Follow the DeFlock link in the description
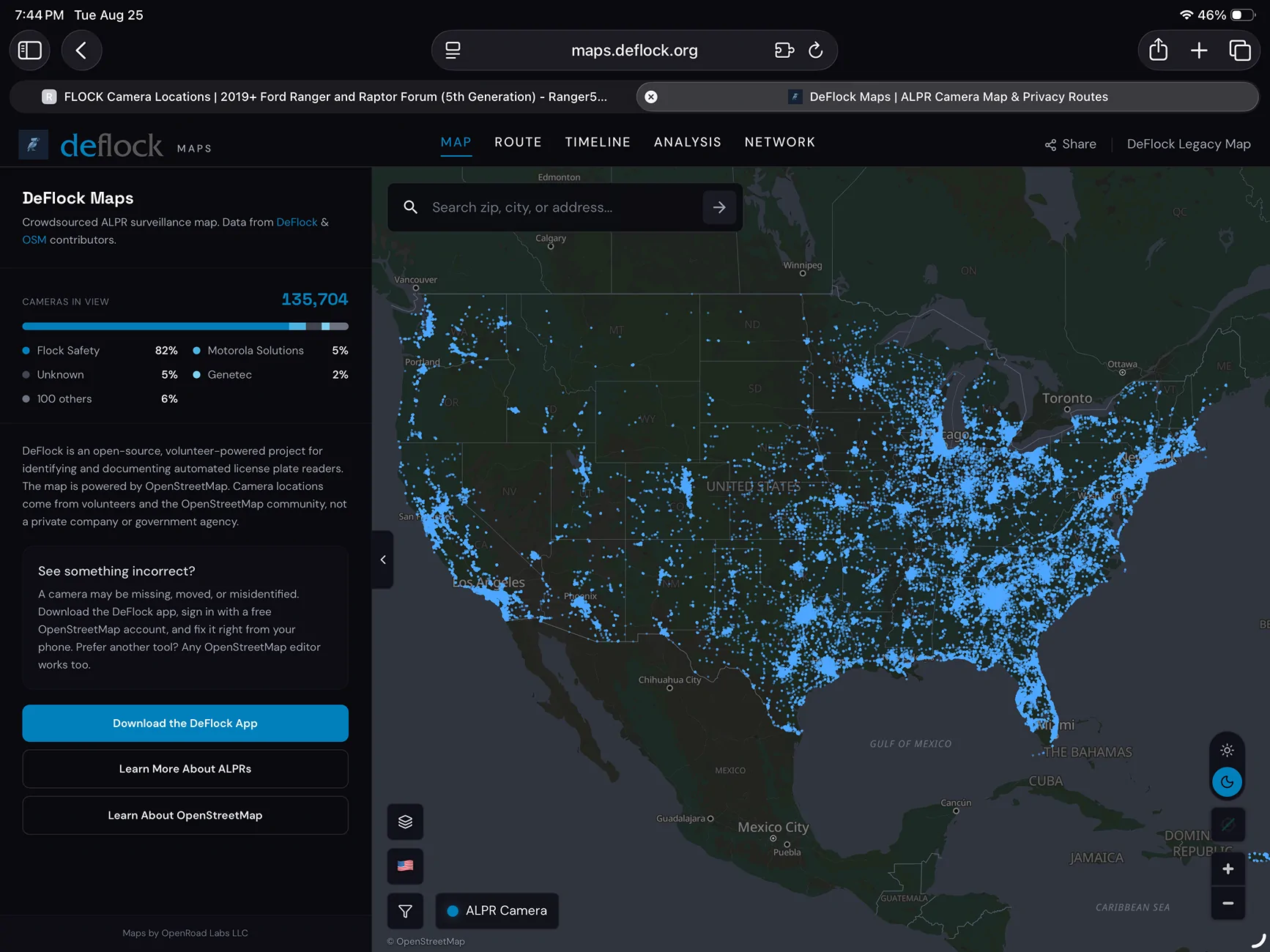 (x=297, y=222)
